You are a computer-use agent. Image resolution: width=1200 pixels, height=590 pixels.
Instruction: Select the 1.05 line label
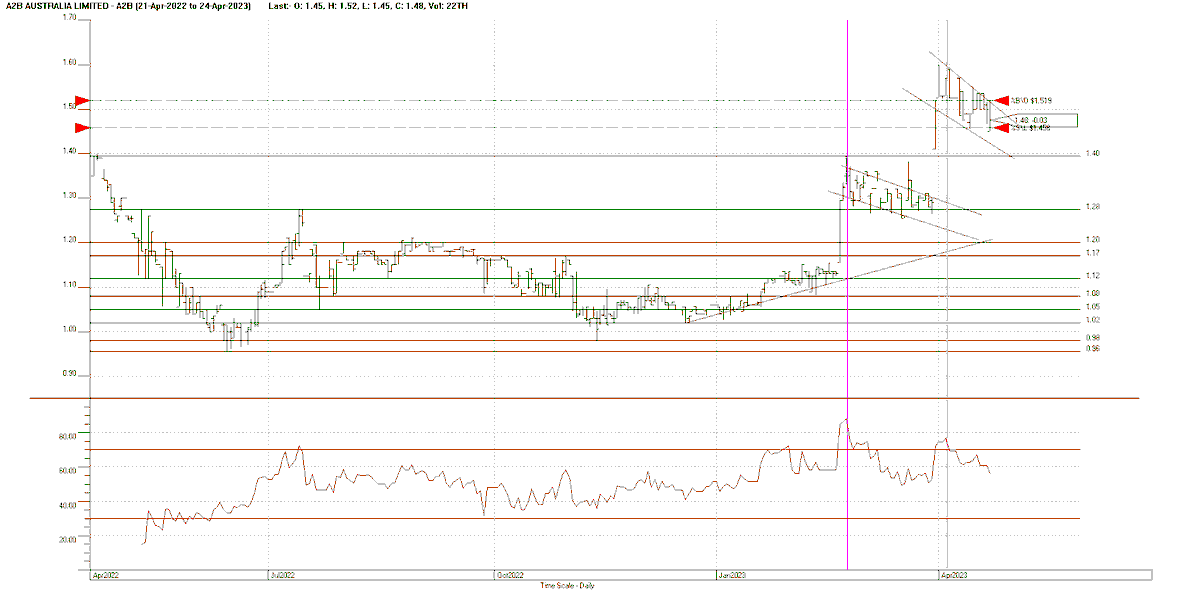pos(1093,307)
